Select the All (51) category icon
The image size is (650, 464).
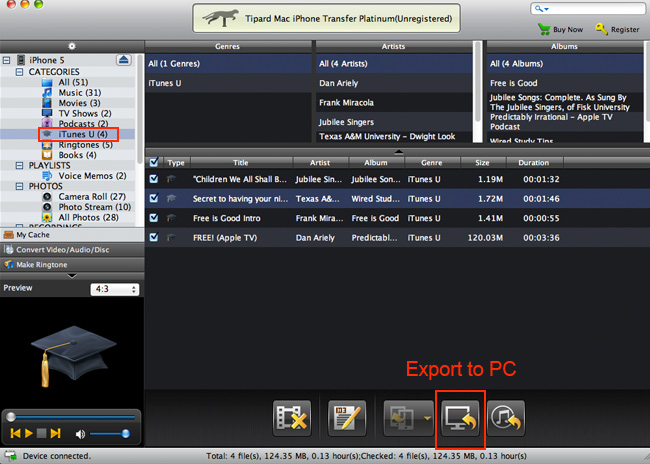47,82
